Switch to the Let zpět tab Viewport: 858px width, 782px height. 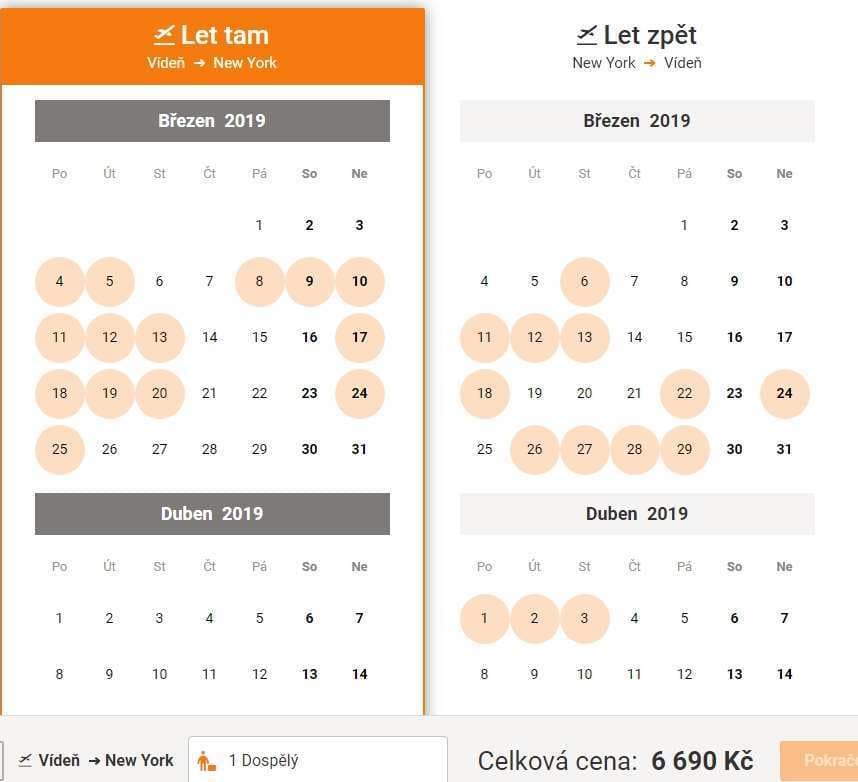(637, 47)
